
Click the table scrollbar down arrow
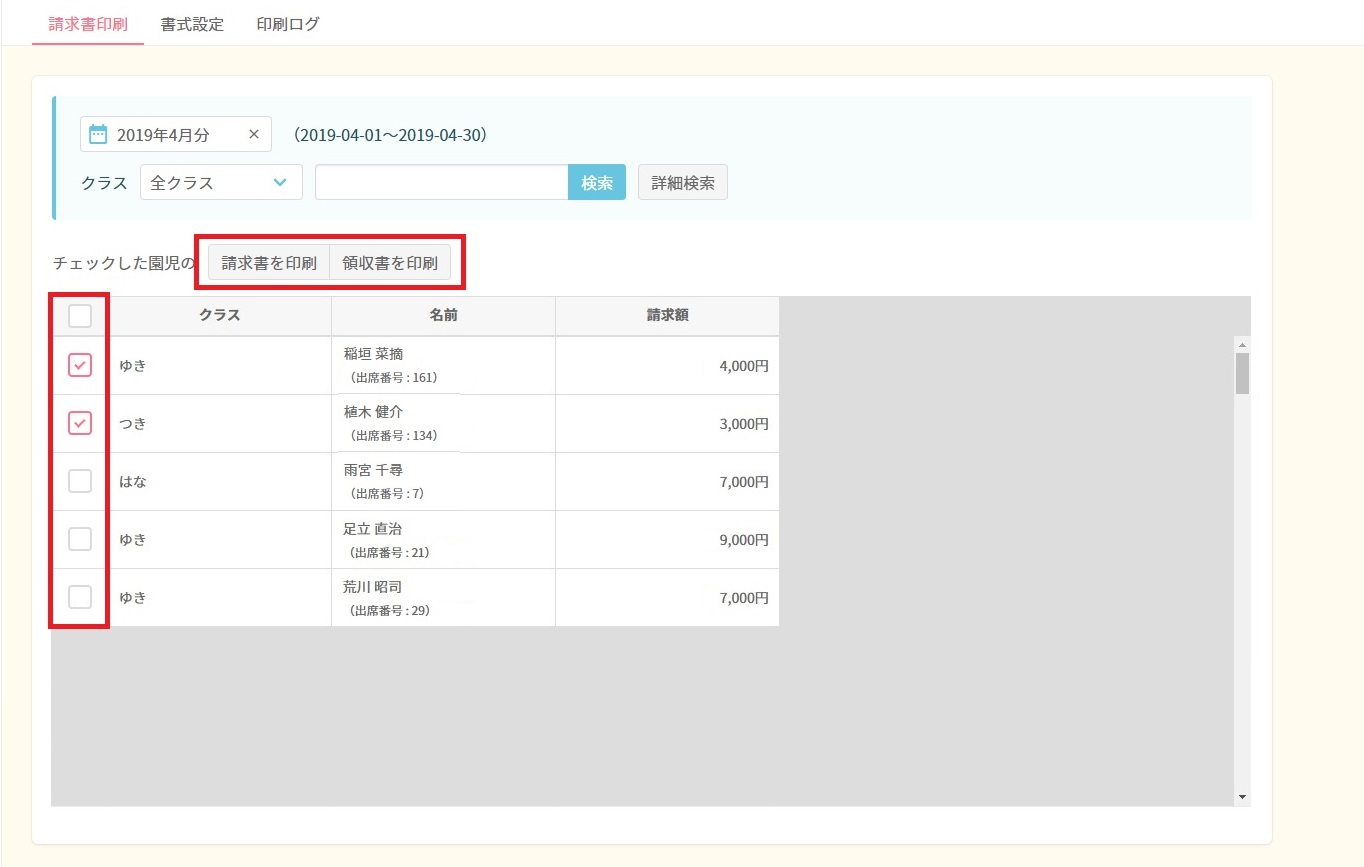click(x=1242, y=797)
